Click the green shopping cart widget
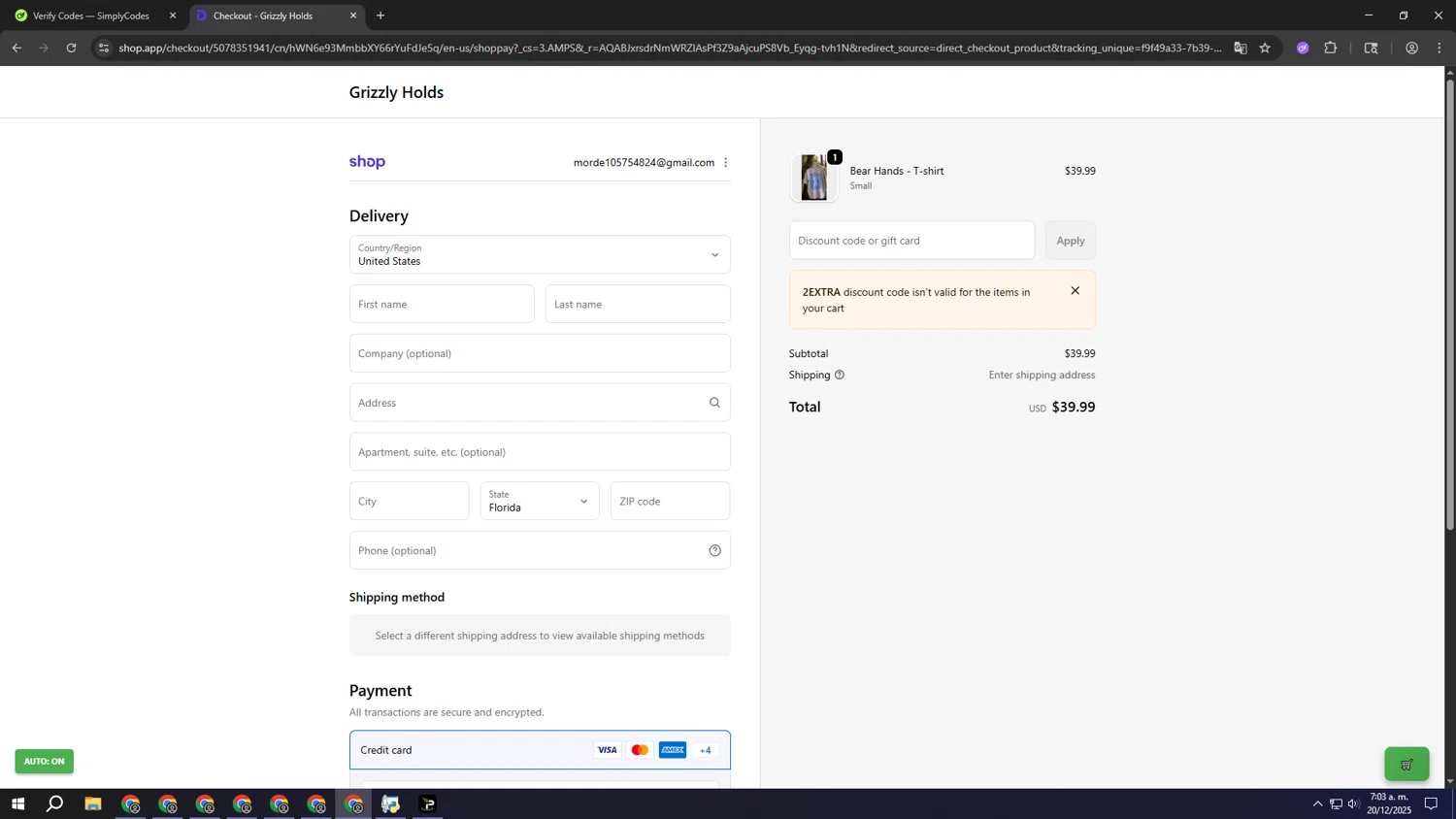This screenshot has height=819, width=1456. pos(1406,764)
